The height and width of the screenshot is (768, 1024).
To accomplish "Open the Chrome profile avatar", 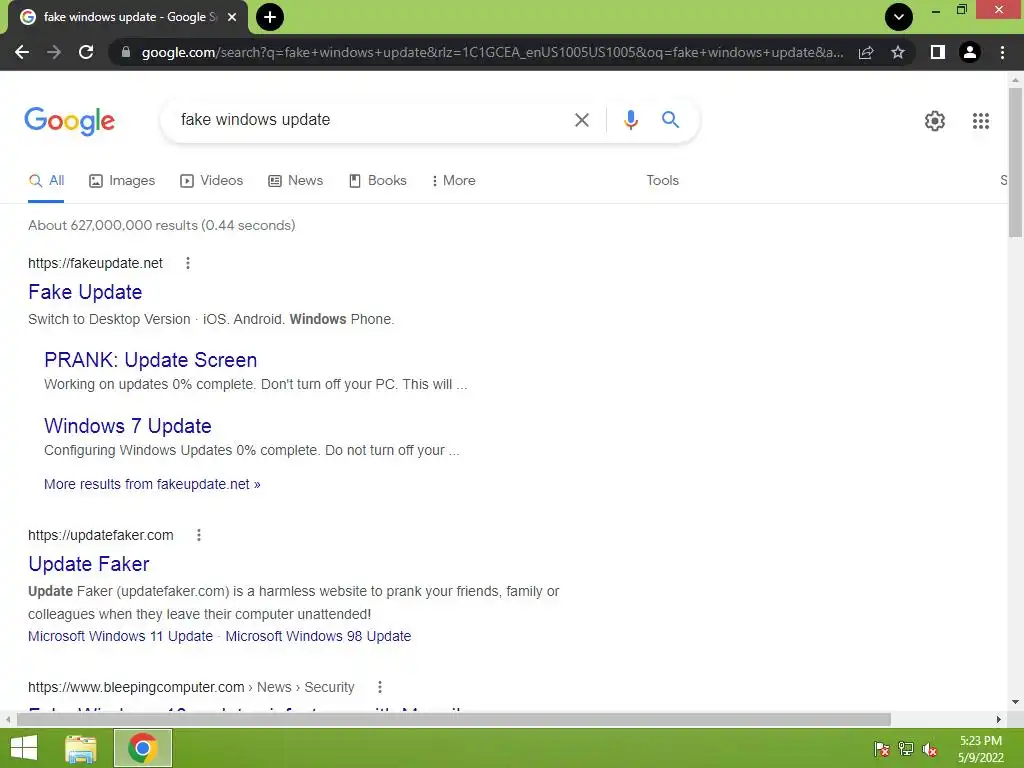I will 970,52.
